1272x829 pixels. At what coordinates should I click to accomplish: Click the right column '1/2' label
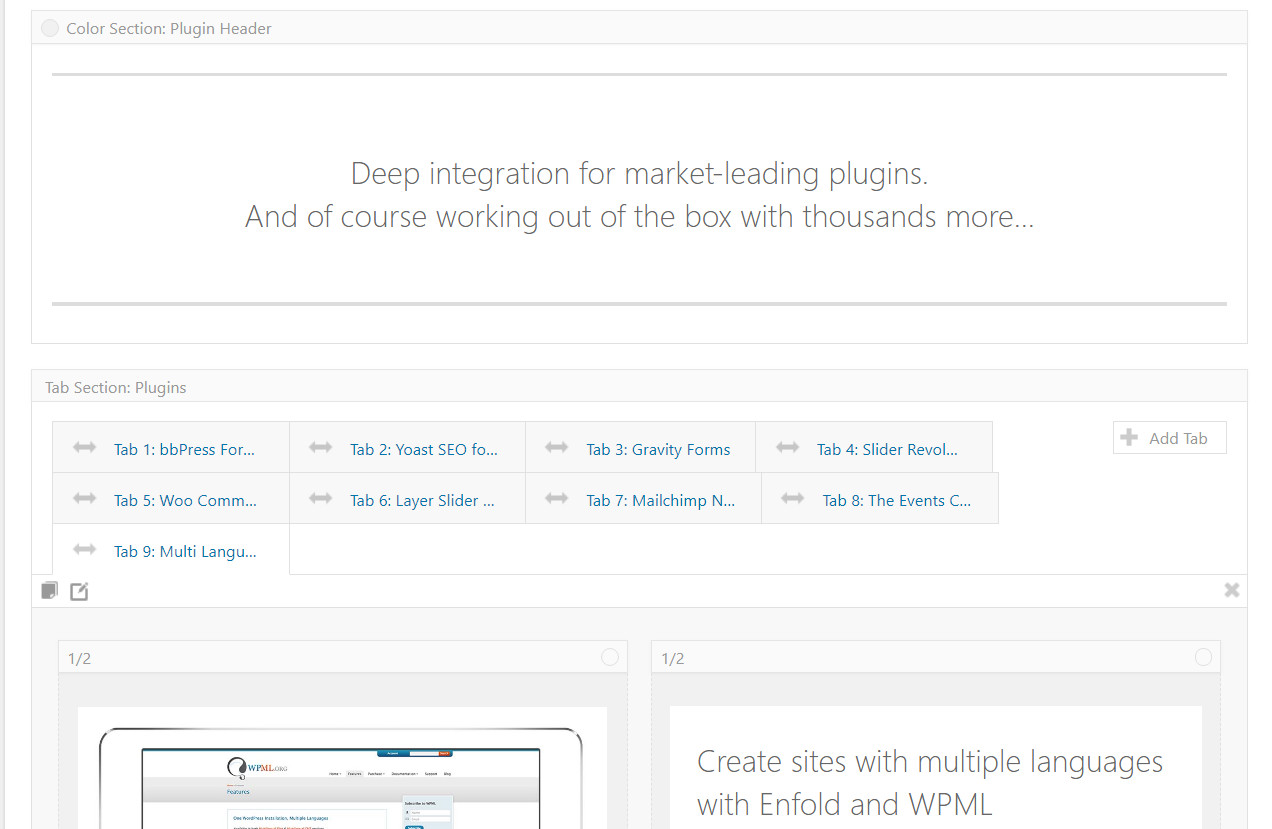point(673,658)
